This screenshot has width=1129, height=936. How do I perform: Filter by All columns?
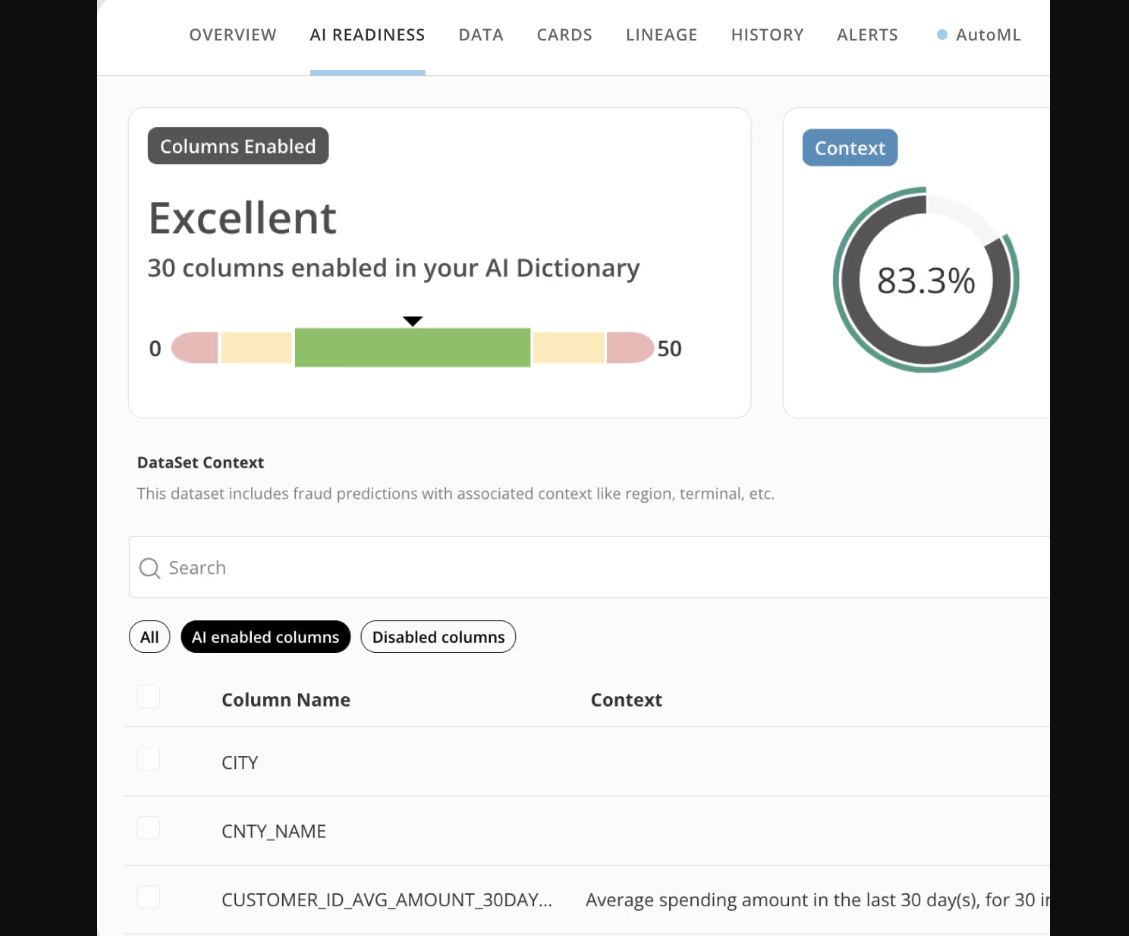(x=149, y=637)
